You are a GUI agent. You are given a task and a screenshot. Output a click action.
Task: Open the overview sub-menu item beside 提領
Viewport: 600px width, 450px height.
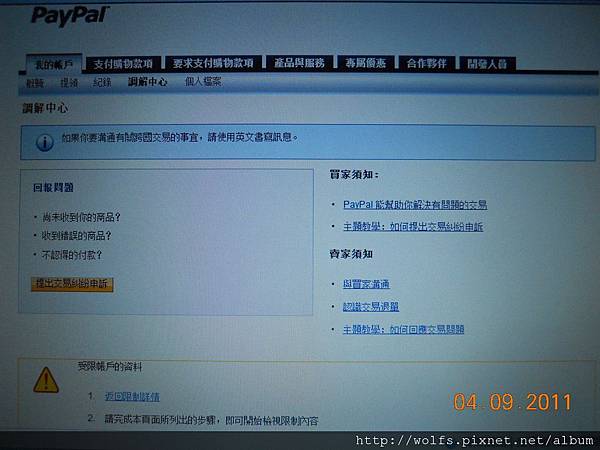(35, 83)
